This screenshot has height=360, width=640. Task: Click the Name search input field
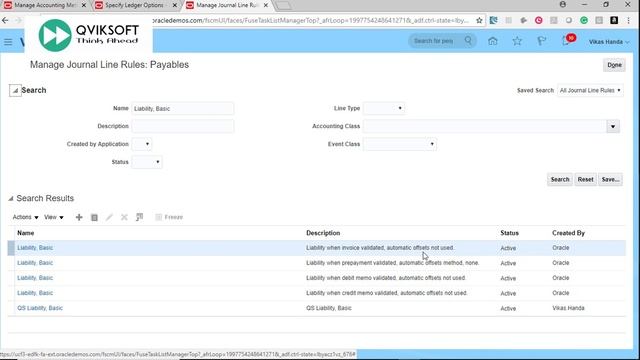point(183,109)
